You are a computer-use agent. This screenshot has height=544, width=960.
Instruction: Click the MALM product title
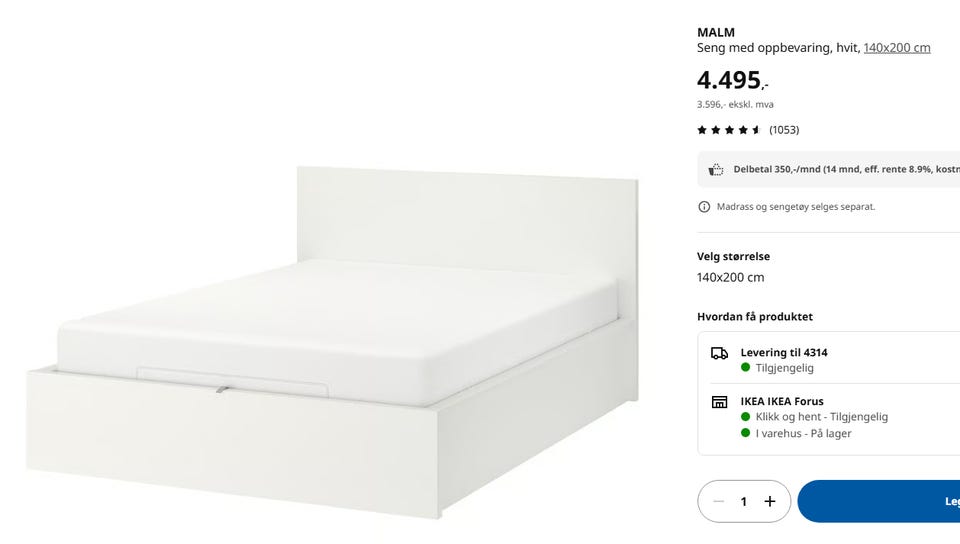716,32
